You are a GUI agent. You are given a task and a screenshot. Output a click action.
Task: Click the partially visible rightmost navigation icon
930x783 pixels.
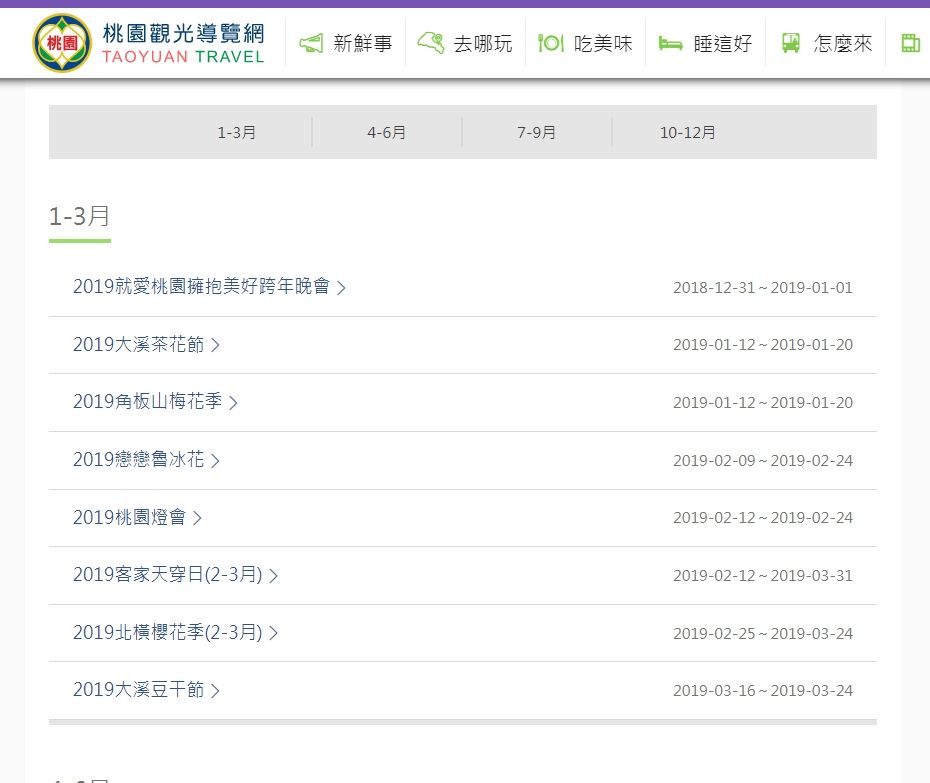click(x=910, y=43)
